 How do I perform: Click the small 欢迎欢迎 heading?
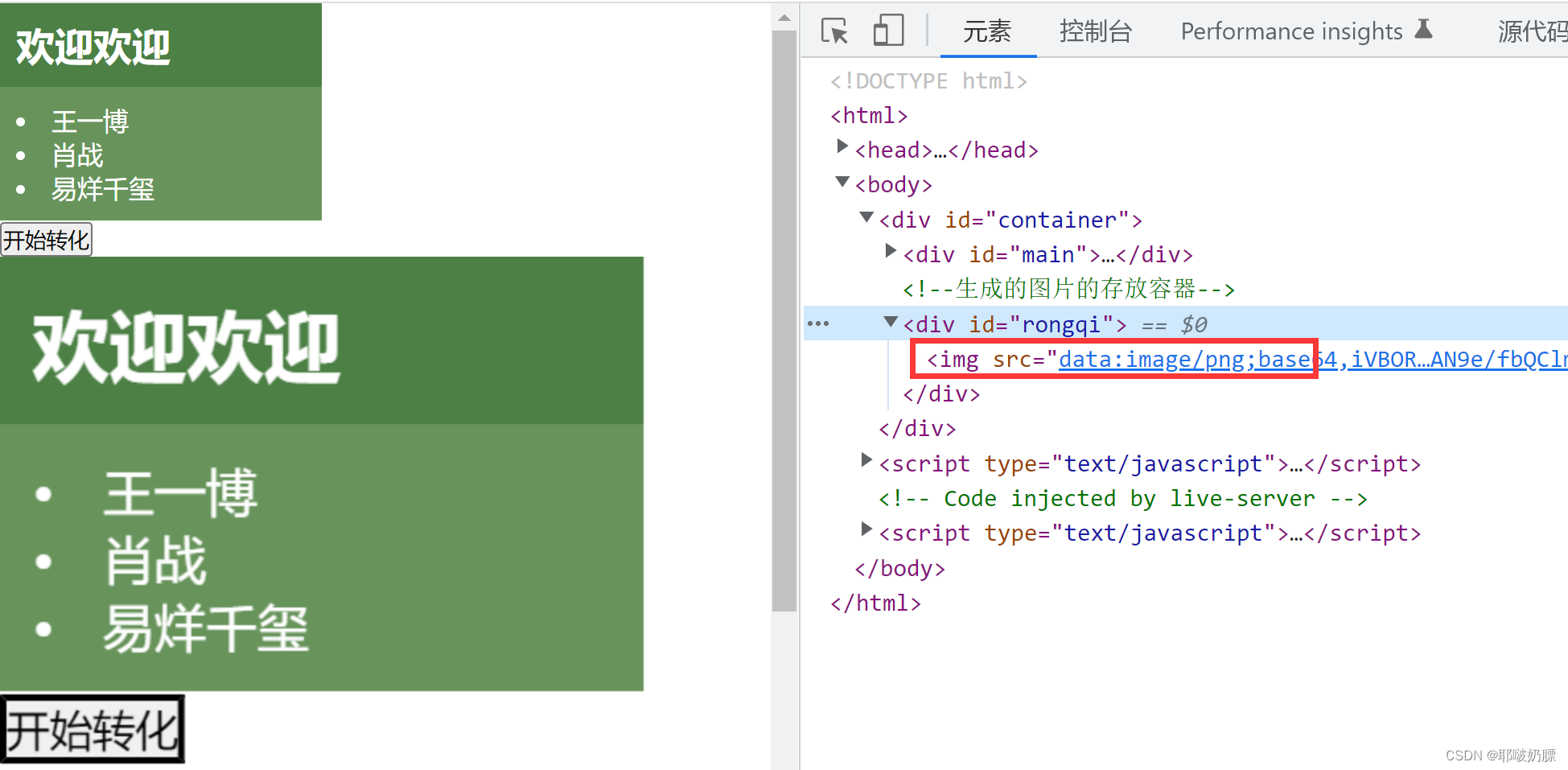coord(93,47)
